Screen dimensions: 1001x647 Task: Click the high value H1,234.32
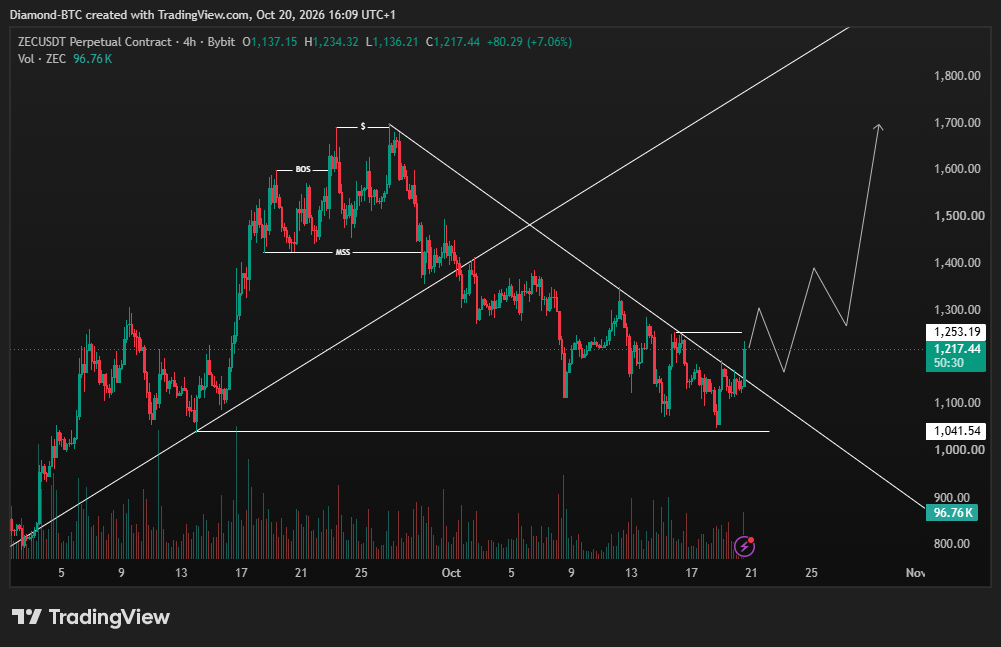pyautogui.click(x=331, y=42)
